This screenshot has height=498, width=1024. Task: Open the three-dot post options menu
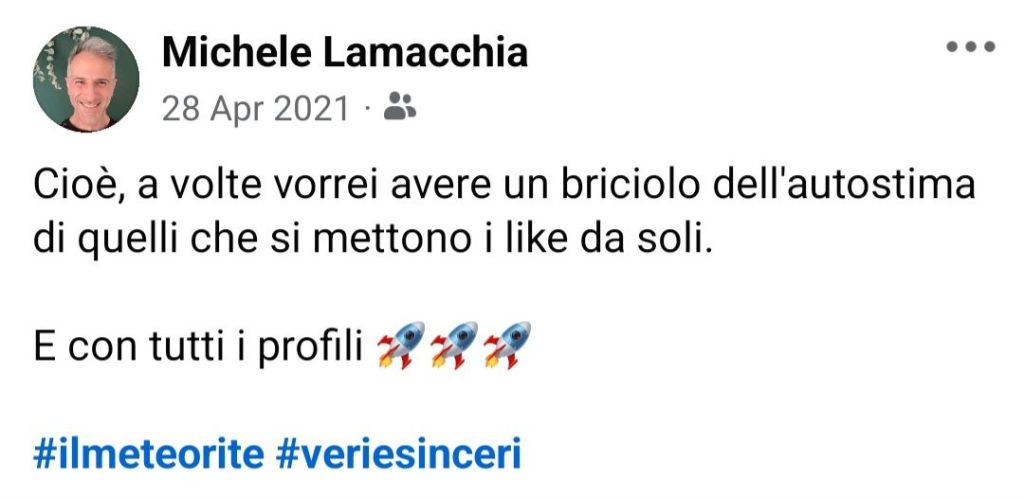[x=972, y=47]
